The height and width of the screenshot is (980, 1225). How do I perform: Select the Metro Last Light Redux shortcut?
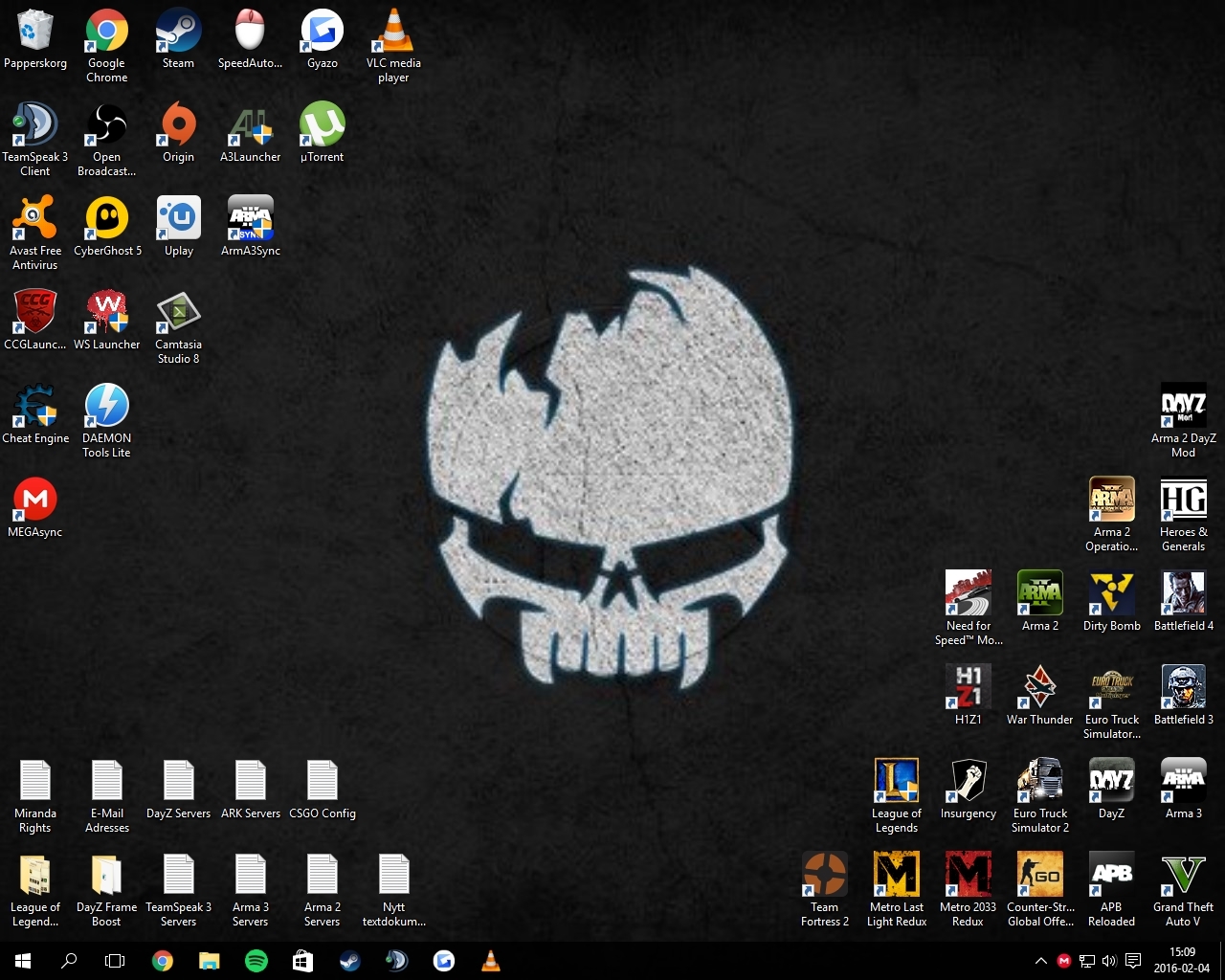coord(897,890)
